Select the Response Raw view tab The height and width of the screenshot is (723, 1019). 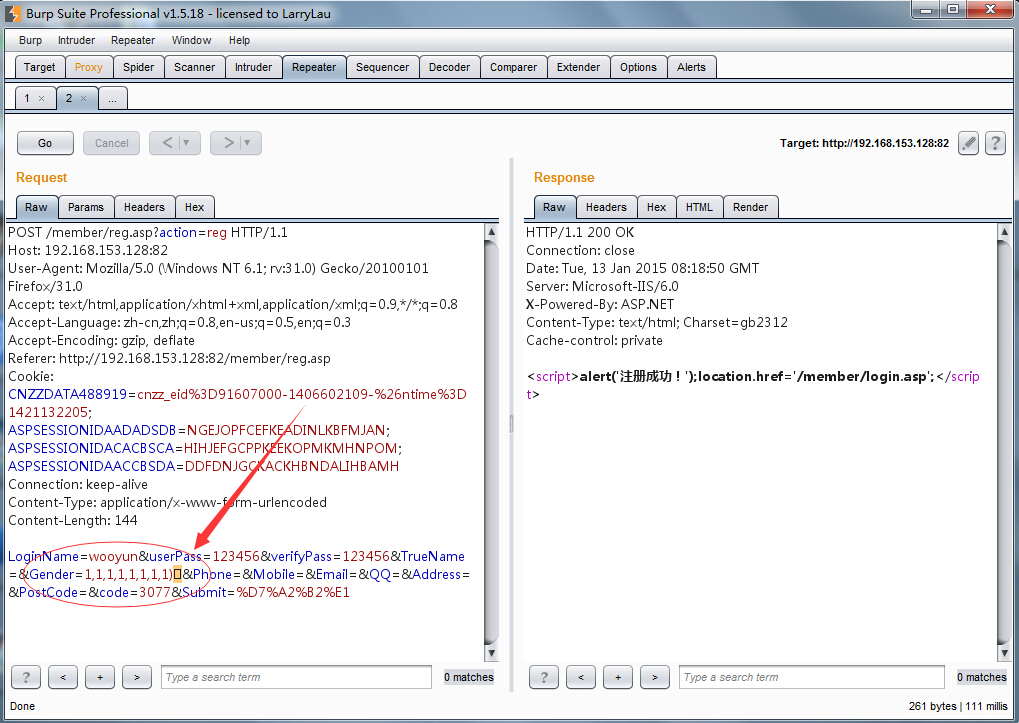coord(554,207)
